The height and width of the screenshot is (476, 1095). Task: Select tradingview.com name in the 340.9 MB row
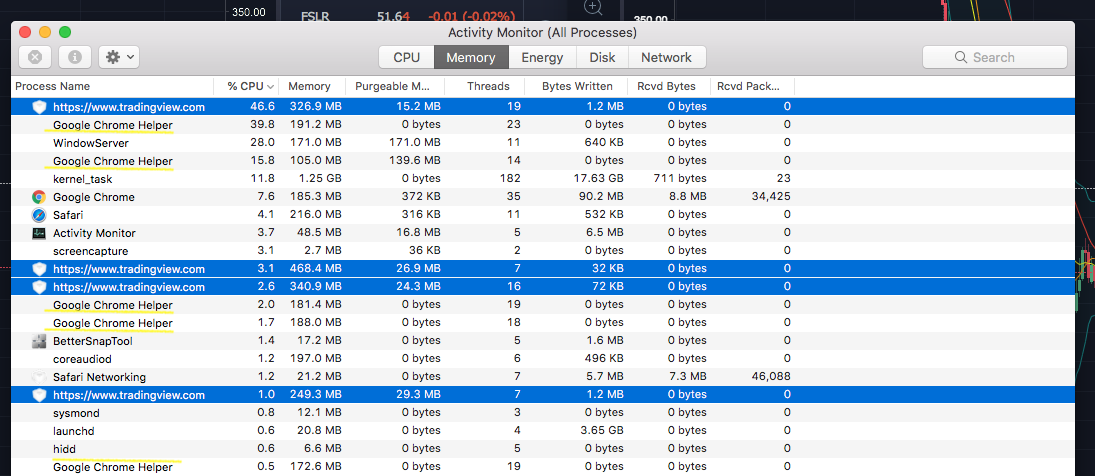coord(128,287)
